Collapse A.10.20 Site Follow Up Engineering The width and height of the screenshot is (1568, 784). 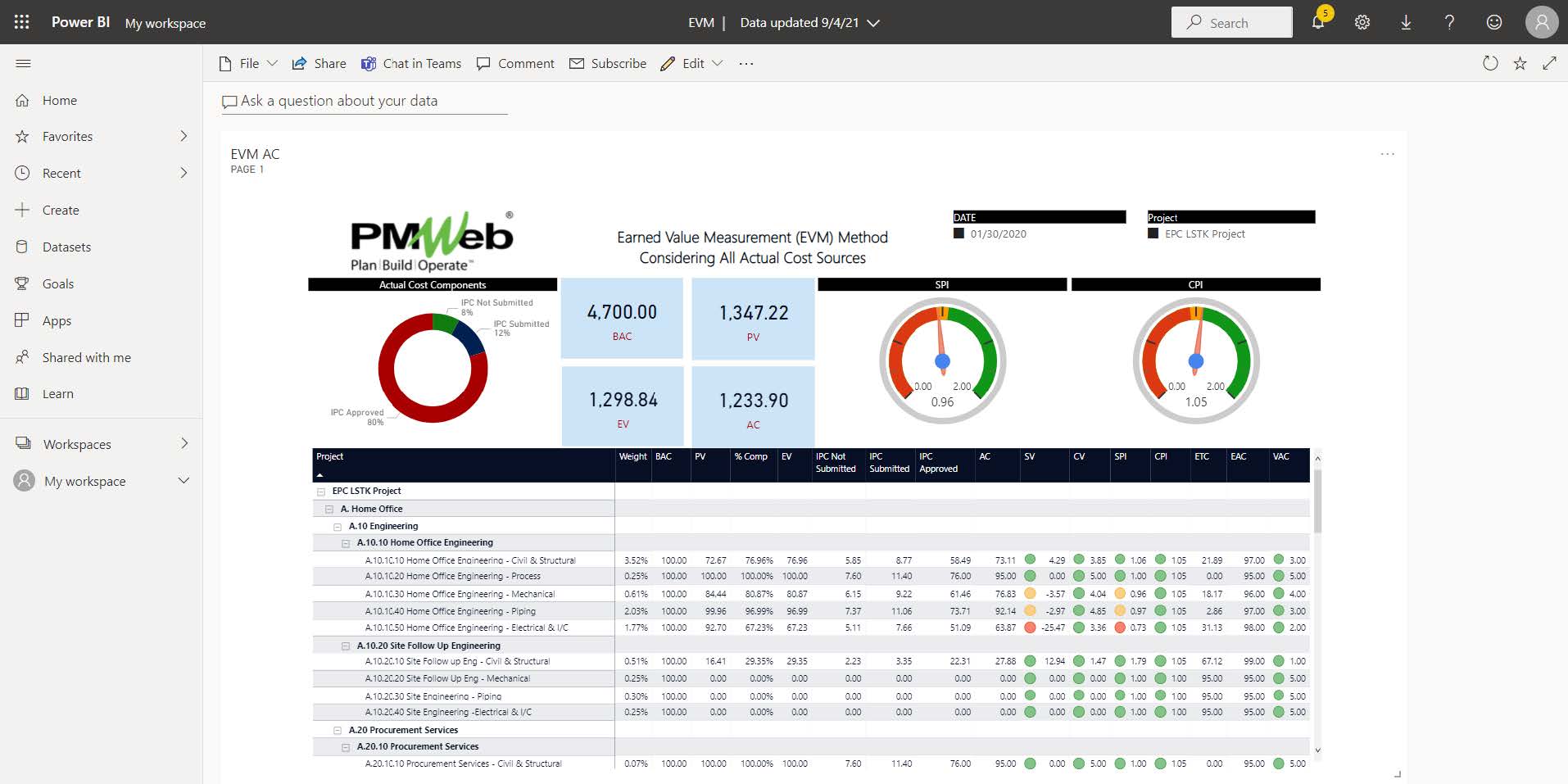[x=346, y=646]
